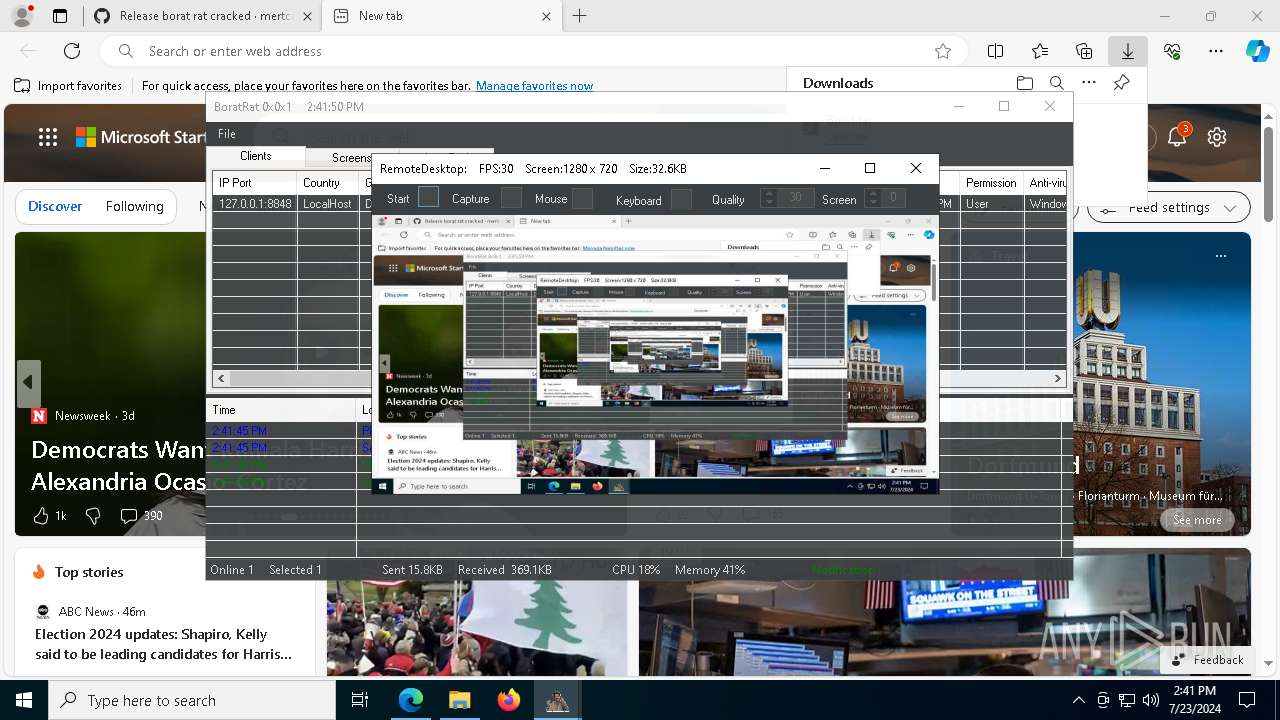Screen dimensions: 1280x720
Task: Dislike the Newsweek story
Action: click(93, 516)
